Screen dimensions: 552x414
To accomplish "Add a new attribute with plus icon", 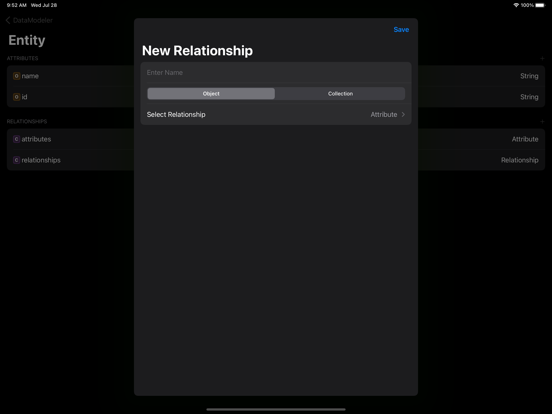I will point(542,58).
